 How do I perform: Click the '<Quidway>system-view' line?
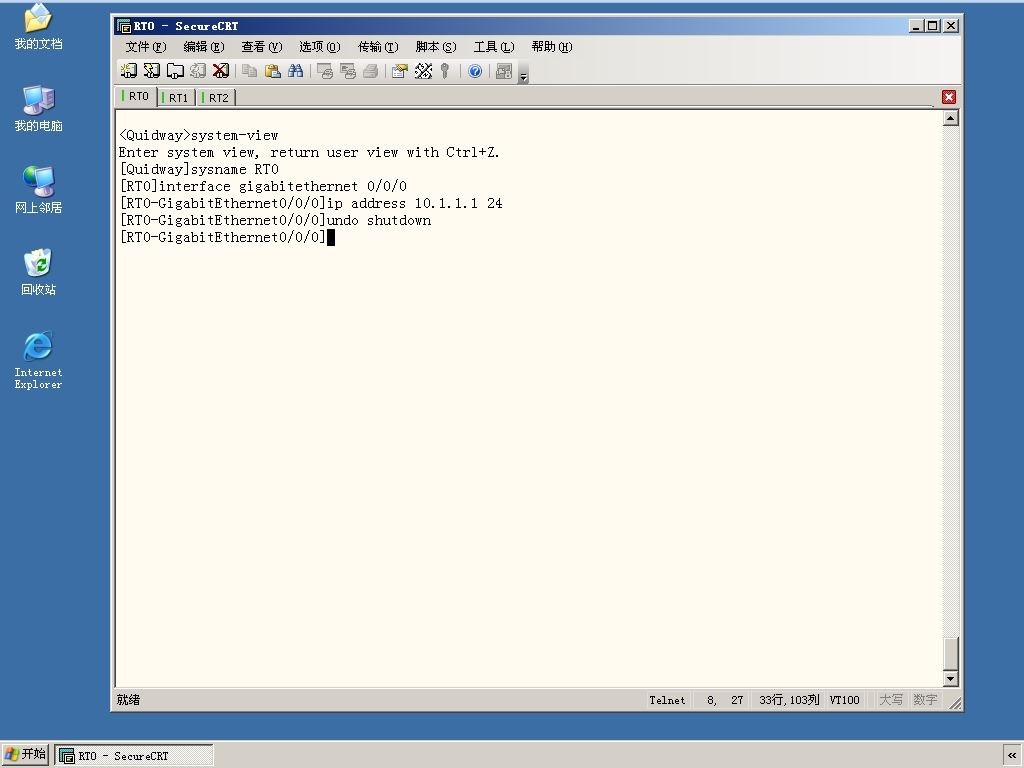[199, 135]
